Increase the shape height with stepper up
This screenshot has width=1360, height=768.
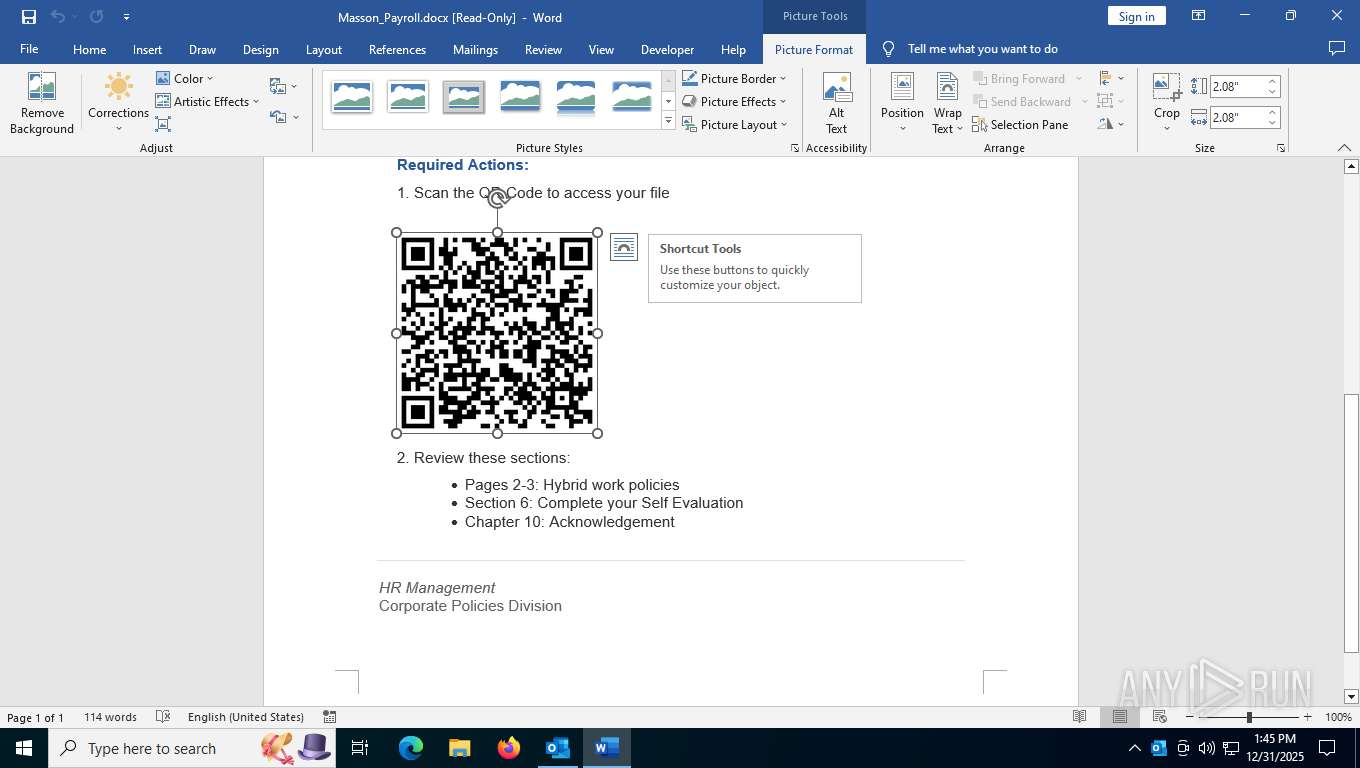pos(1273,82)
